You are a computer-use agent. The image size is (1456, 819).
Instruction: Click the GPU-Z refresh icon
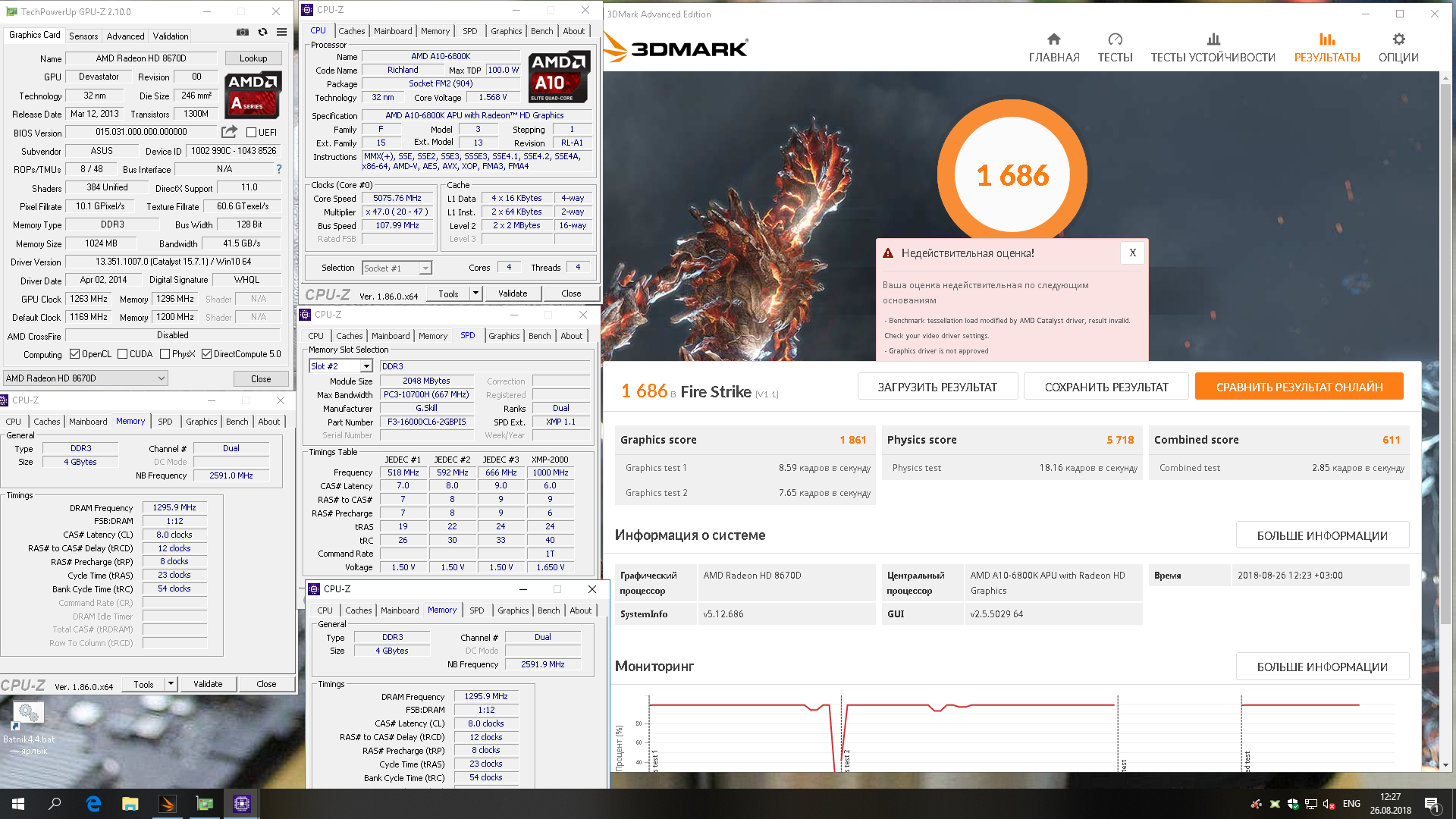coord(262,32)
